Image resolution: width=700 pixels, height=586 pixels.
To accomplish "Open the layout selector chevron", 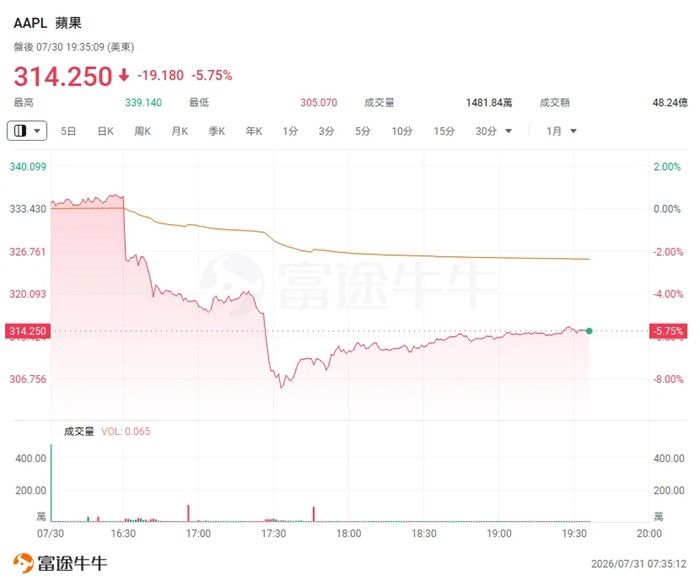I will [38, 131].
